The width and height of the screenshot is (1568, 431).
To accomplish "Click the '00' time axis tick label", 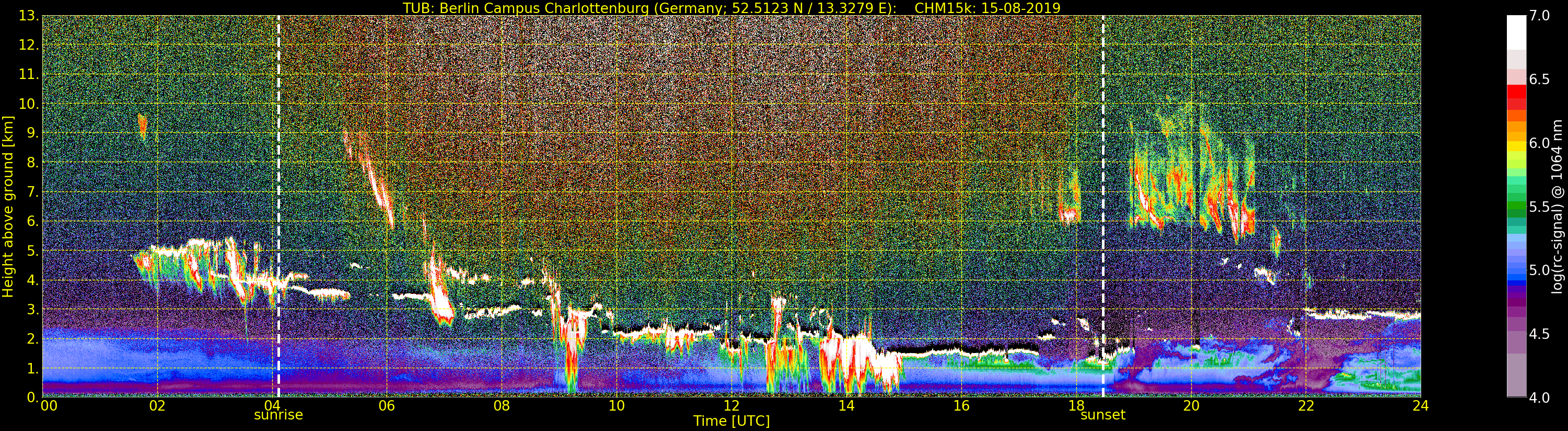I will click(49, 406).
